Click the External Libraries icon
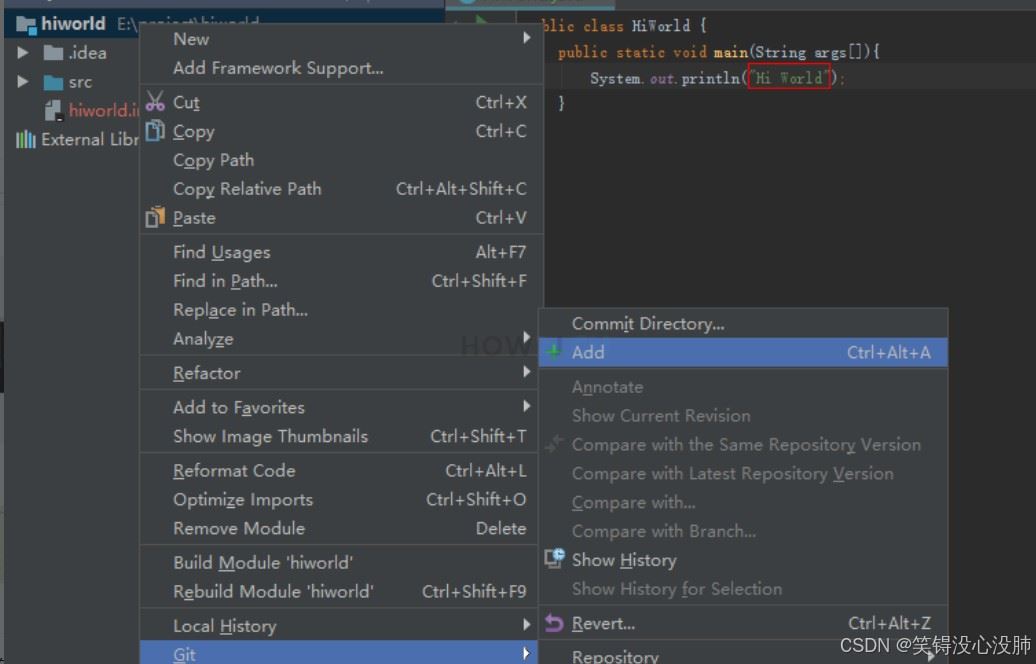Viewport: 1036px width, 664px height. pos(25,139)
